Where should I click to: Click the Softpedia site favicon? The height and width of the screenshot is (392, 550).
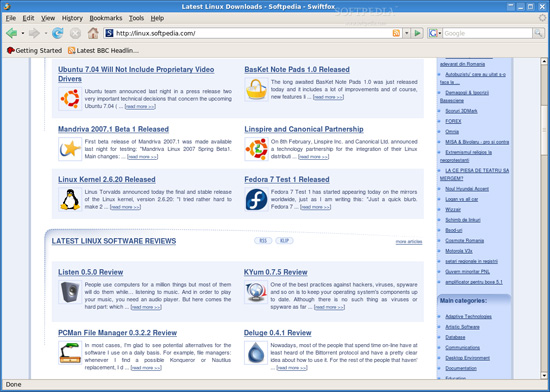109,33
